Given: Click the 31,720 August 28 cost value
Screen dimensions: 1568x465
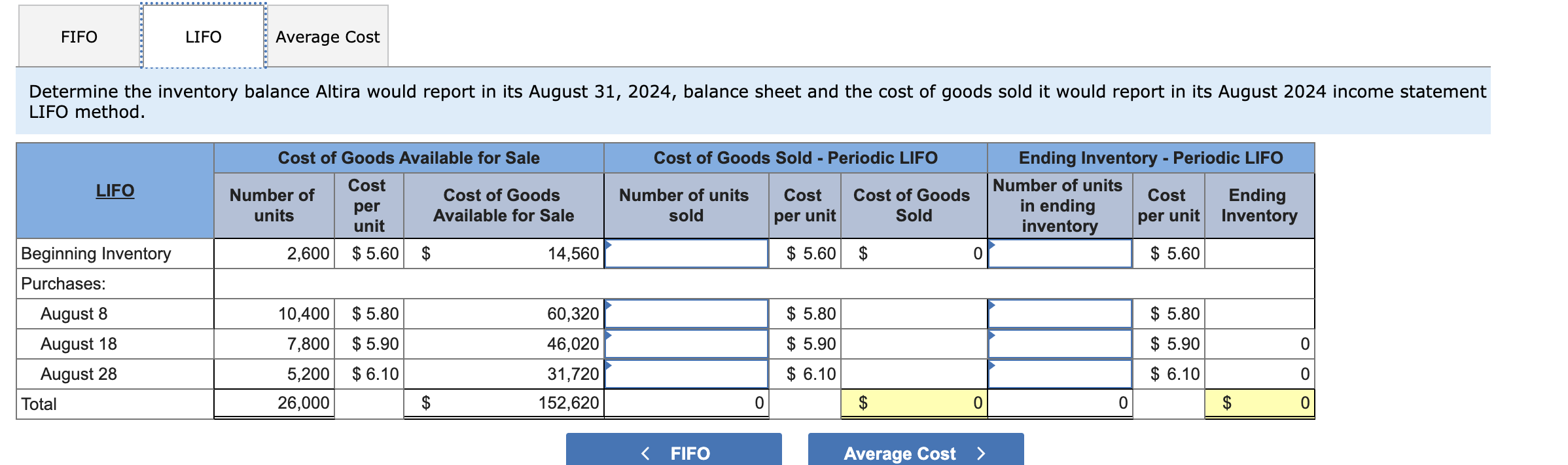Looking at the screenshot, I should pyautogui.click(x=573, y=374).
